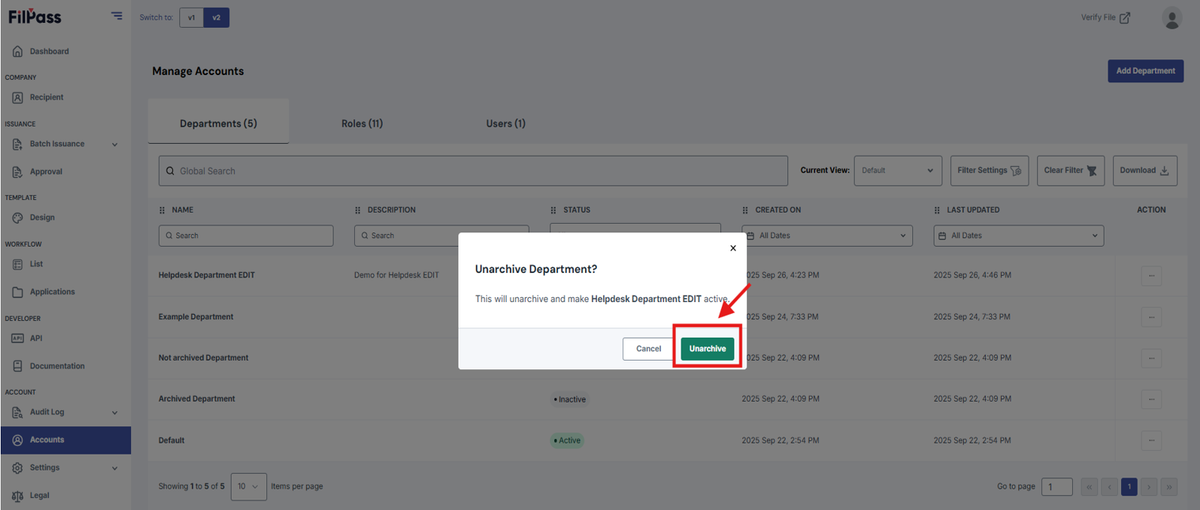Click the Example Department name
Screen dimensions: 1200x510
pyautogui.click(x=196, y=316)
